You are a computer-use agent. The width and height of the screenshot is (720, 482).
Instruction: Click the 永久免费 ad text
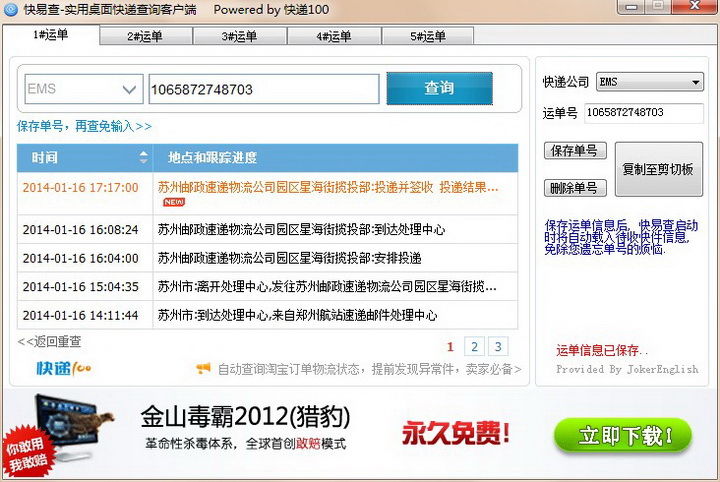pyautogui.click(x=456, y=433)
